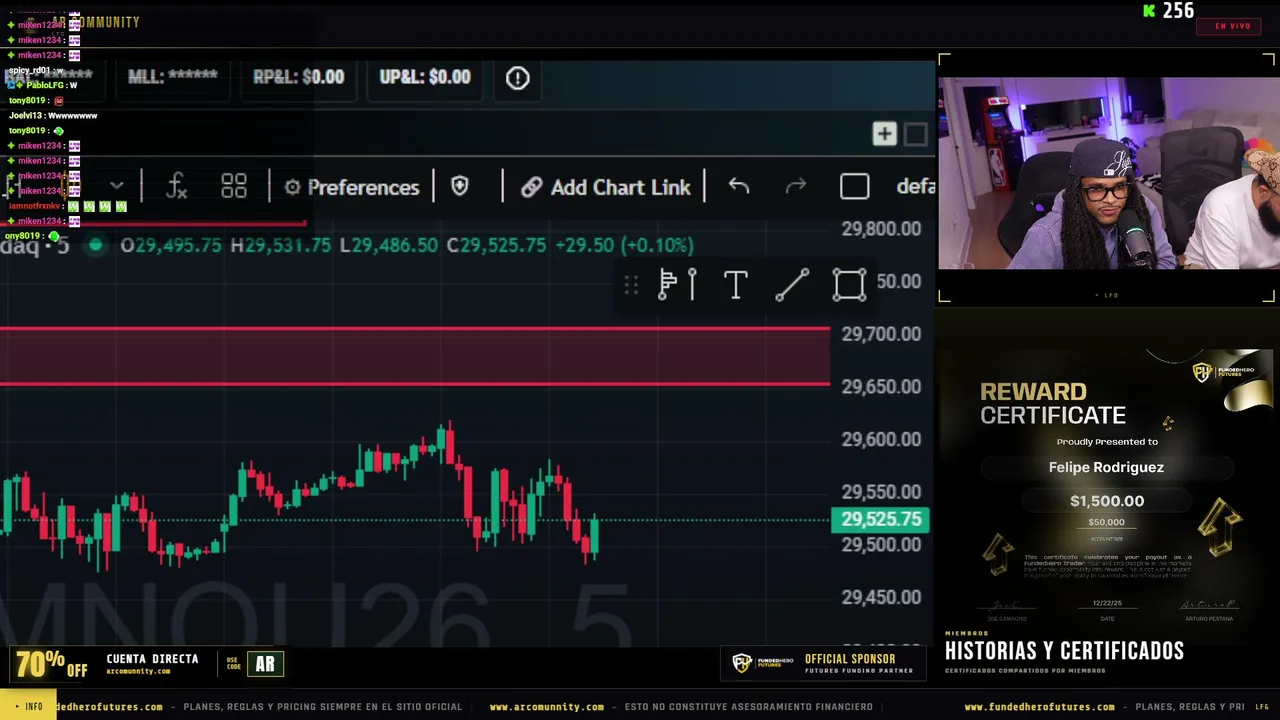Open the four-squares layout grid icon
This screenshot has height=720, width=1280.
(x=234, y=187)
